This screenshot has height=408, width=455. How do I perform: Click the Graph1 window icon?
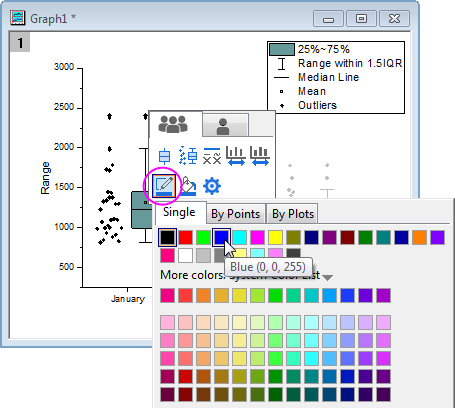pyautogui.click(x=18, y=18)
